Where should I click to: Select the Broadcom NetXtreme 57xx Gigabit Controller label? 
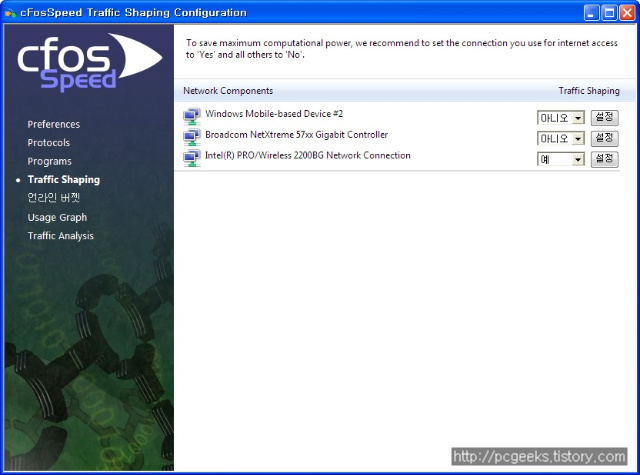click(x=296, y=135)
